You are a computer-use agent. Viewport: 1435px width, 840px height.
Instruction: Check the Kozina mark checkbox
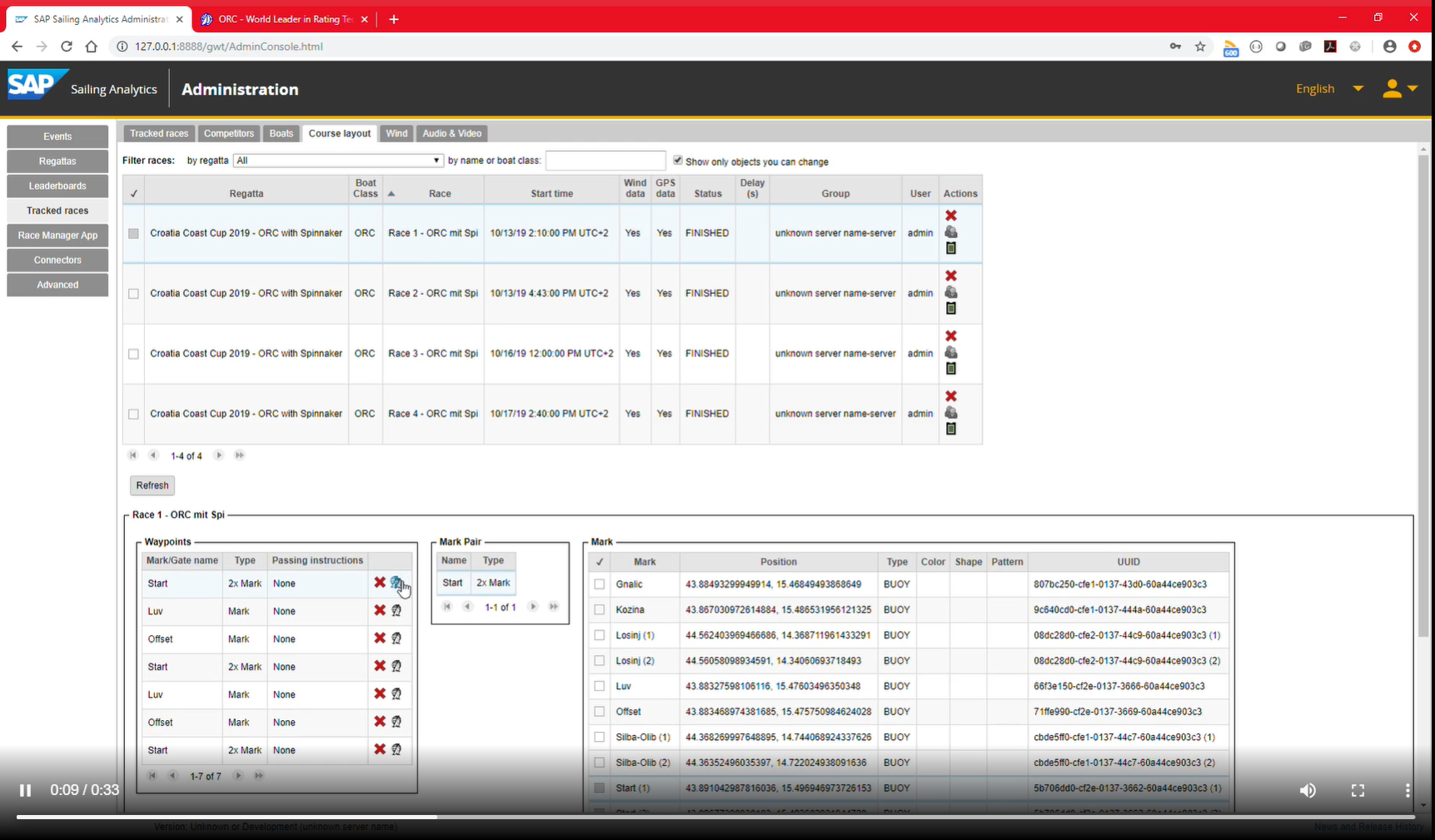(600, 610)
